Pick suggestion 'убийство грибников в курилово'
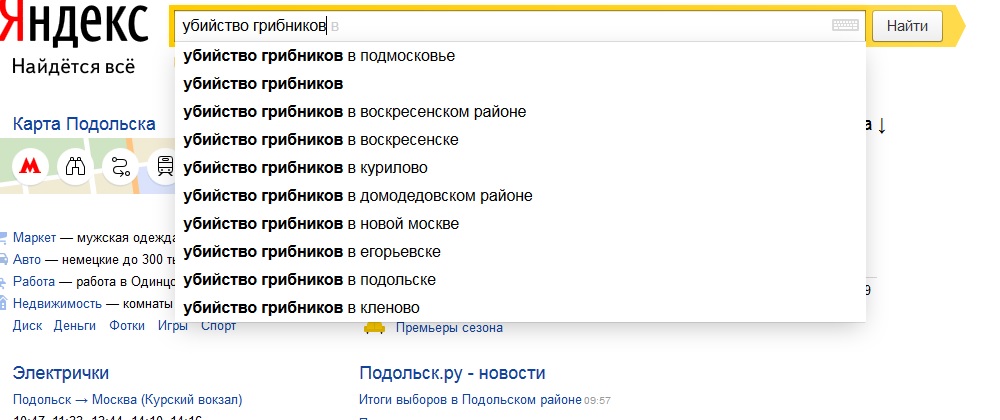 [x=305, y=167]
